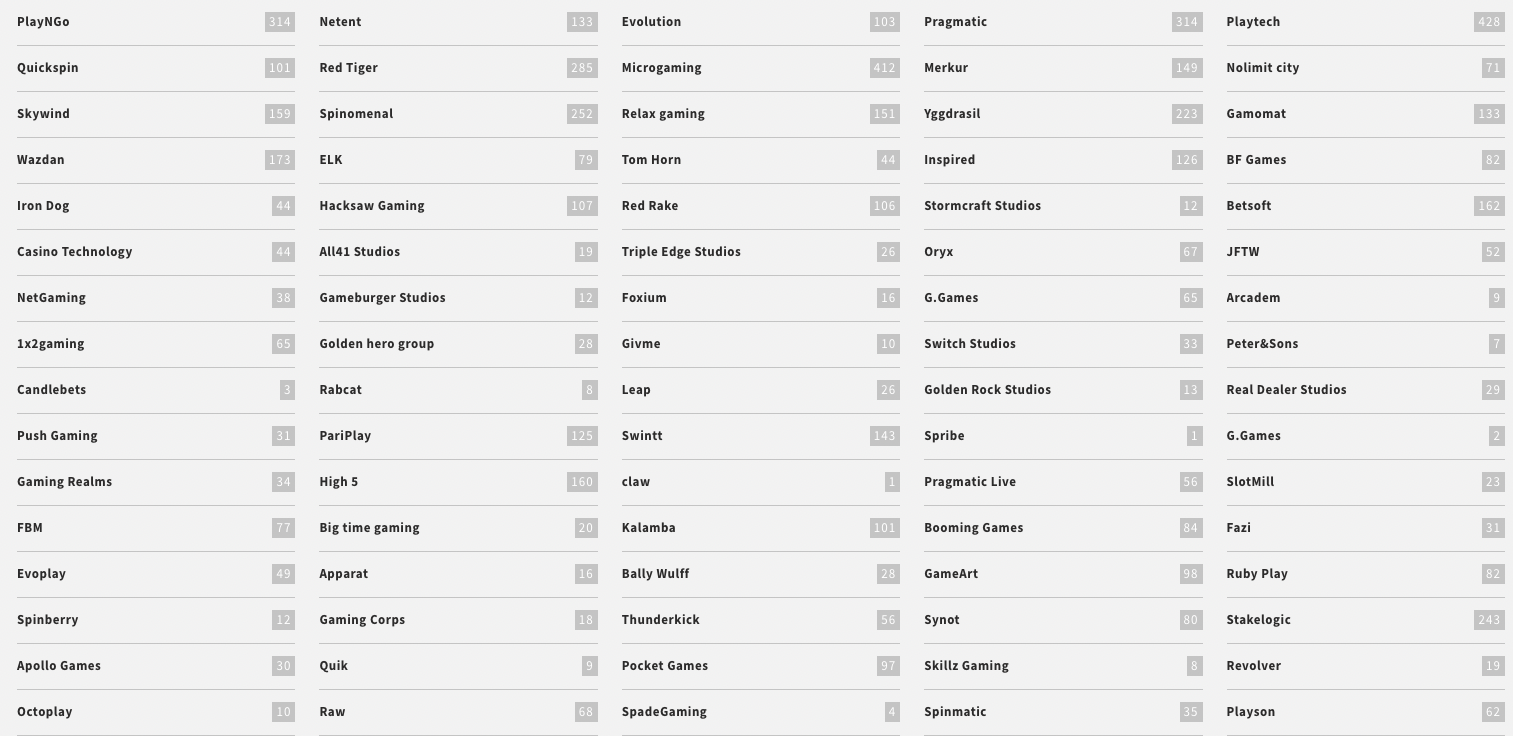Open the Red Tiger games list
This screenshot has width=1513, height=736.
pos(458,68)
